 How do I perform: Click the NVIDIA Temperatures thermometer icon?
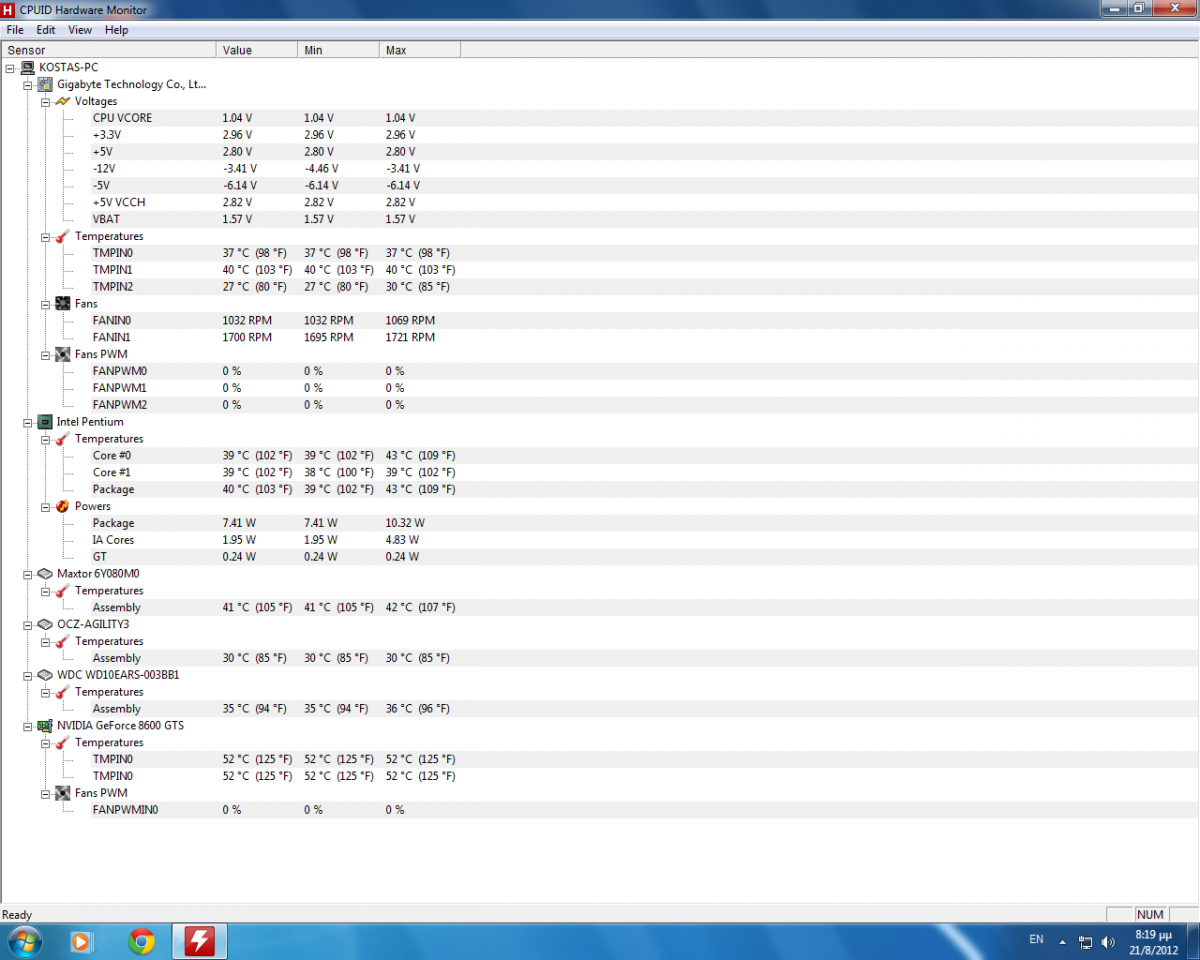(x=62, y=743)
